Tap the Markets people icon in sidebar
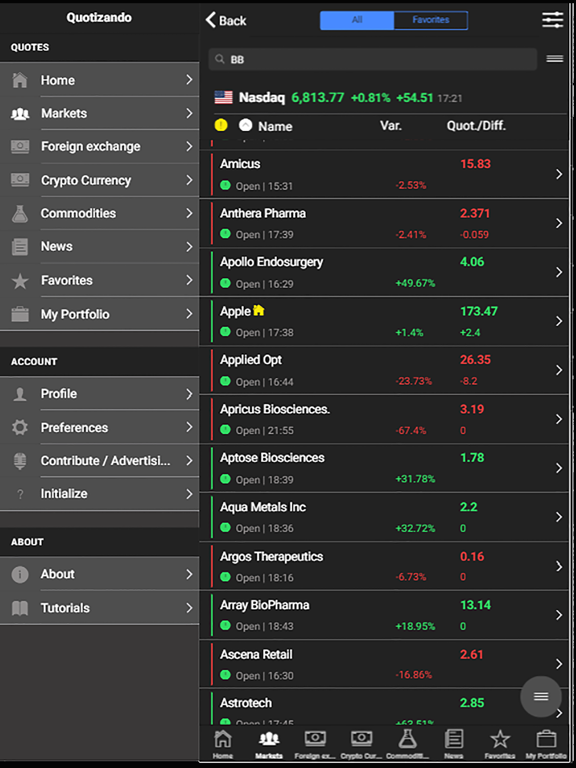The width and height of the screenshot is (576, 768). [x=20, y=114]
